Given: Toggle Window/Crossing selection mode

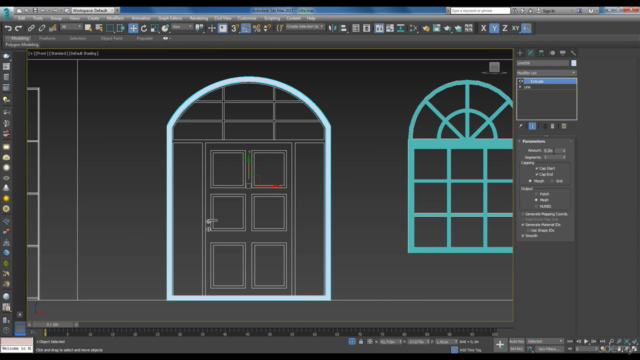Looking at the screenshot, I should tap(121, 28).
